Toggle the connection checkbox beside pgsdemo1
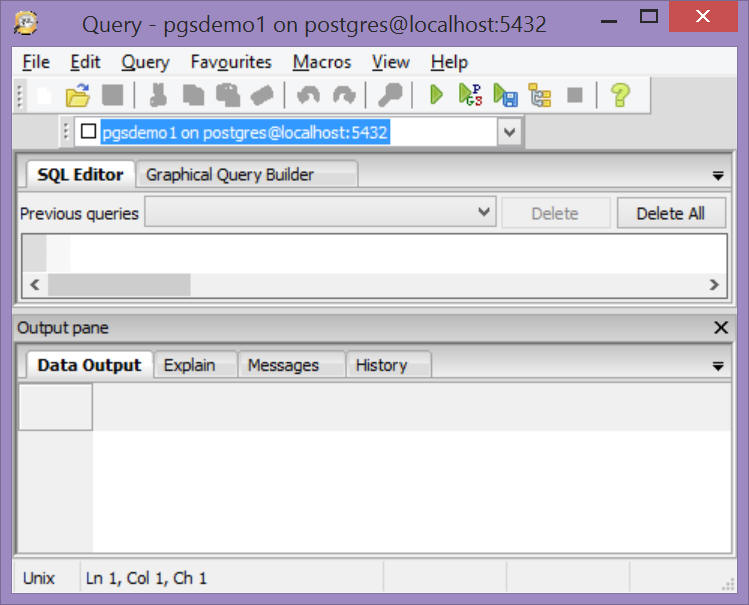 point(88,131)
